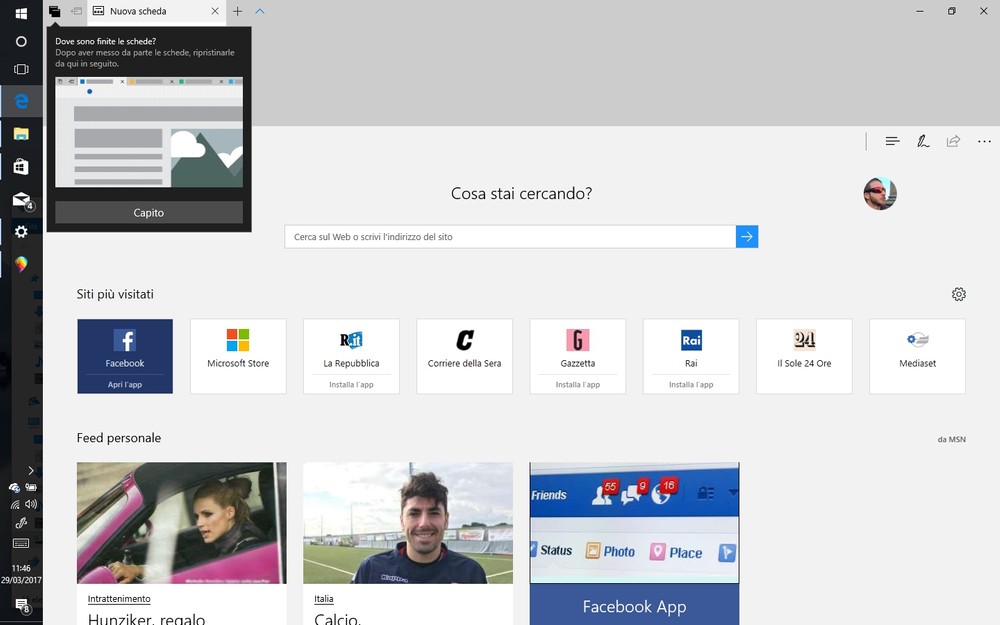Open Task View on the taskbar
Viewport: 1000px width, 625px height.
pos(21,69)
